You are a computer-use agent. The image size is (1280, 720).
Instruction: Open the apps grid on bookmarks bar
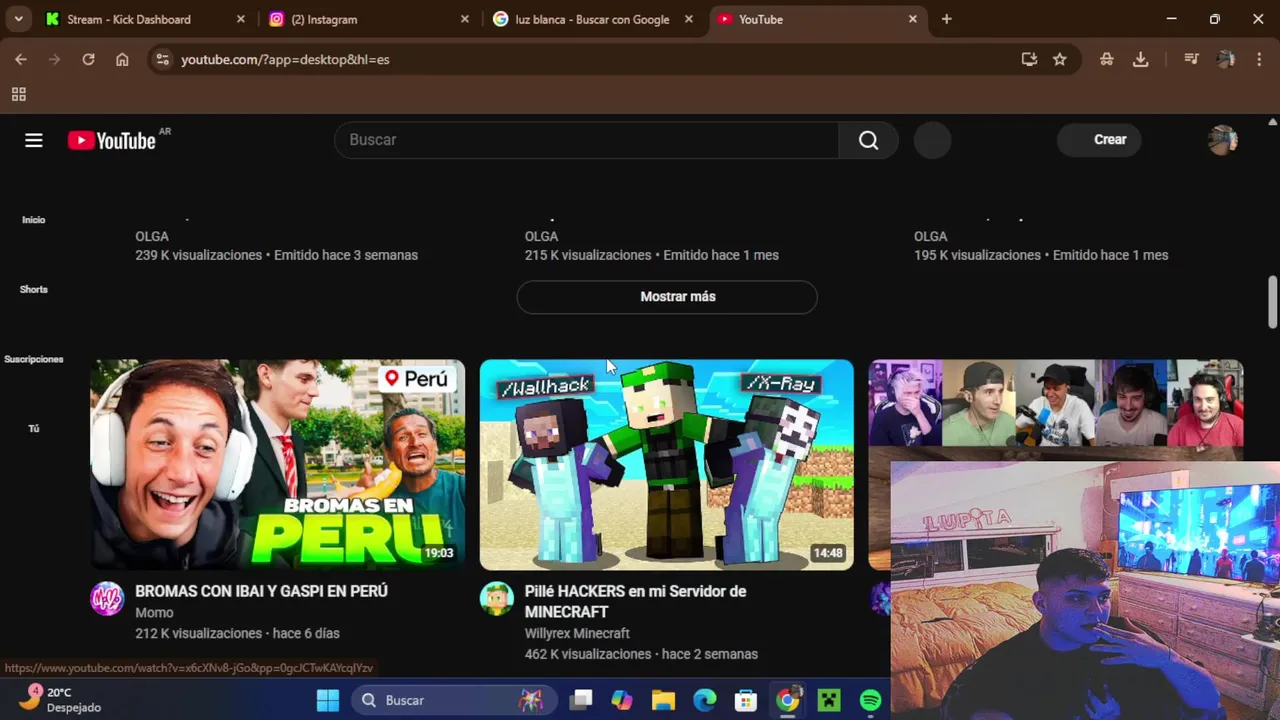pos(18,95)
